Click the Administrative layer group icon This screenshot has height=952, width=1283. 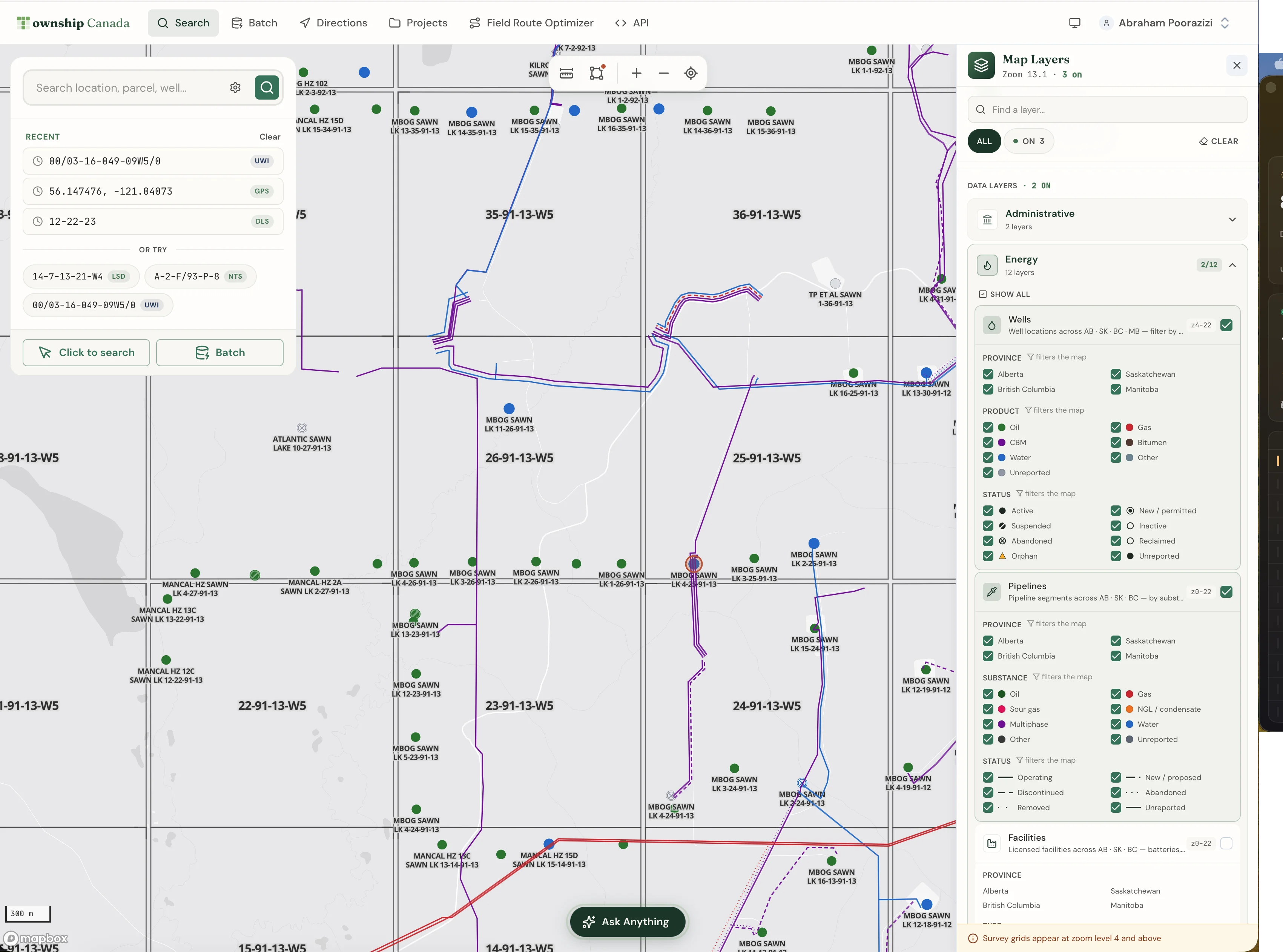tap(987, 220)
